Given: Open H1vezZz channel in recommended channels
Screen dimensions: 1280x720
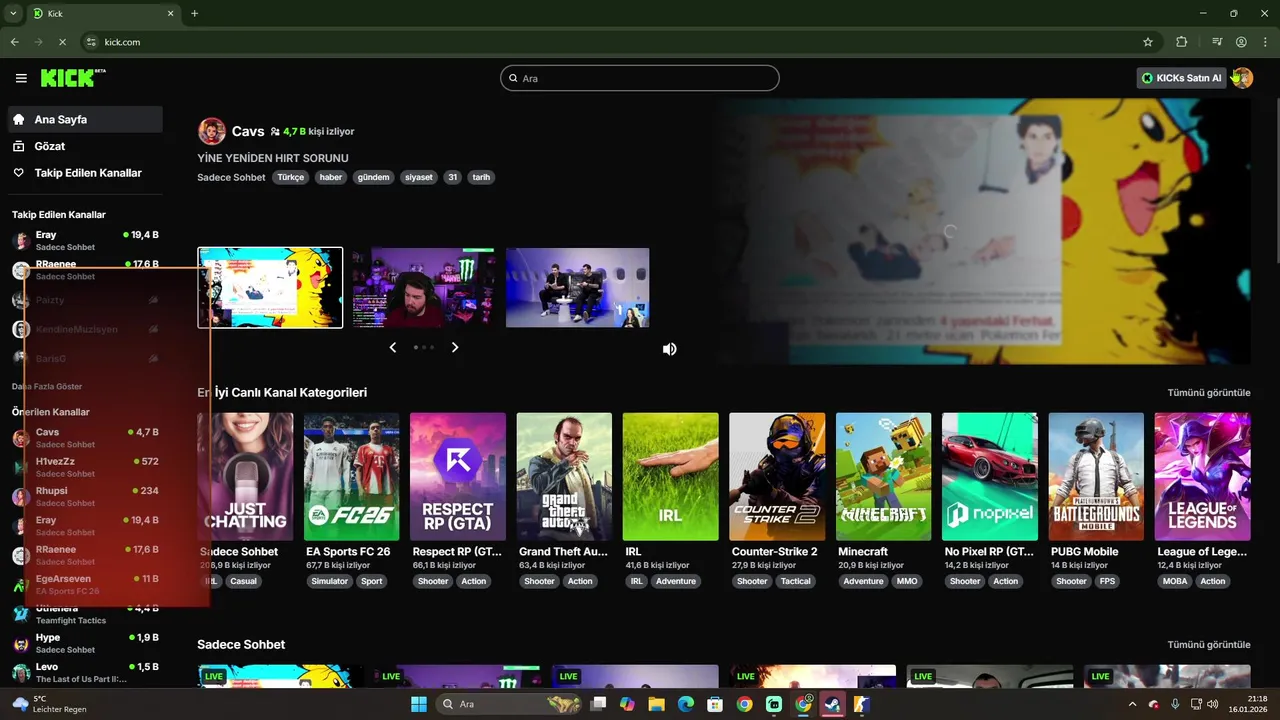Looking at the screenshot, I should tap(85, 467).
